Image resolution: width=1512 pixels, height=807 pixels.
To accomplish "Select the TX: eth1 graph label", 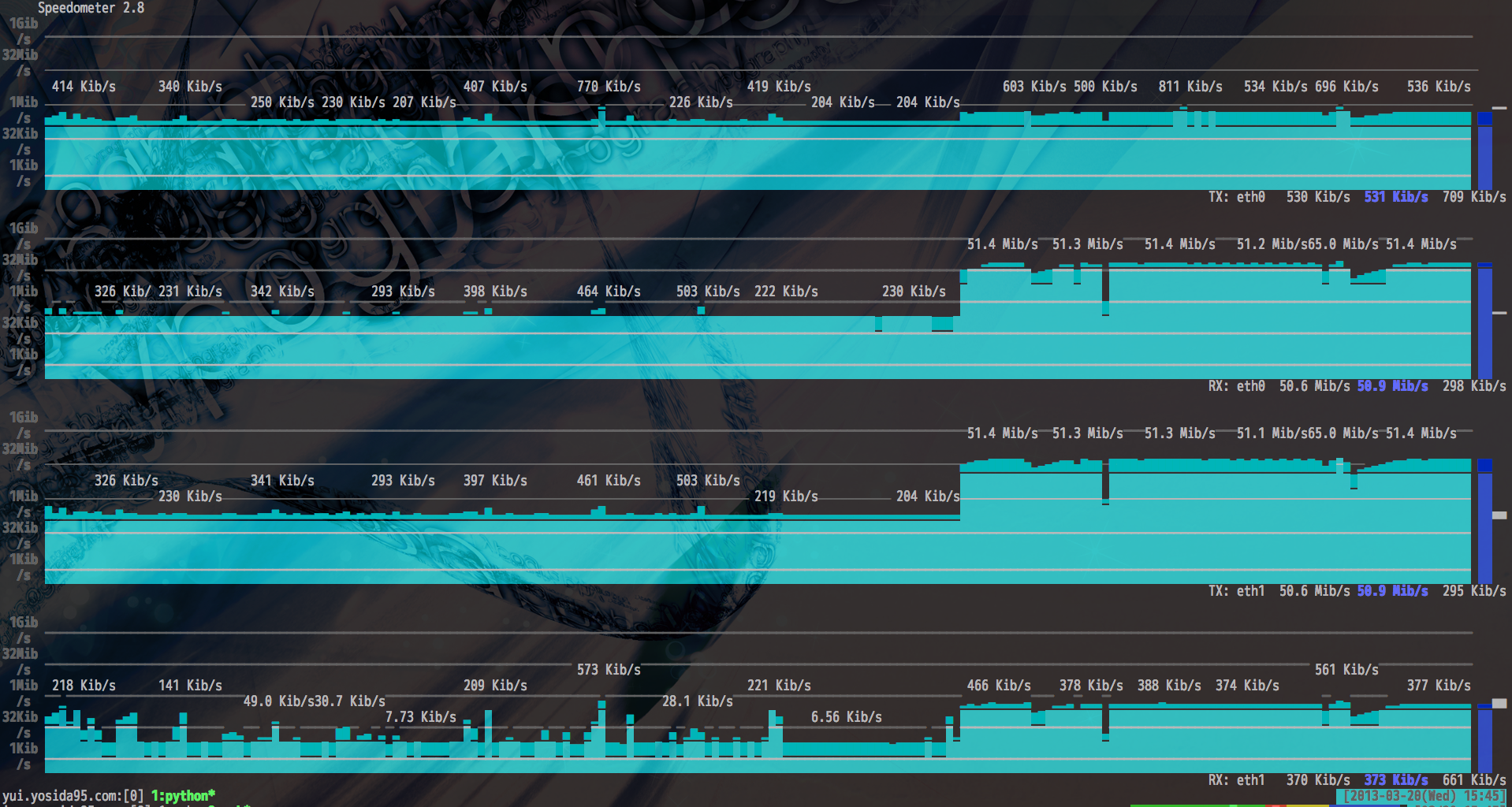I will 1236,591.
